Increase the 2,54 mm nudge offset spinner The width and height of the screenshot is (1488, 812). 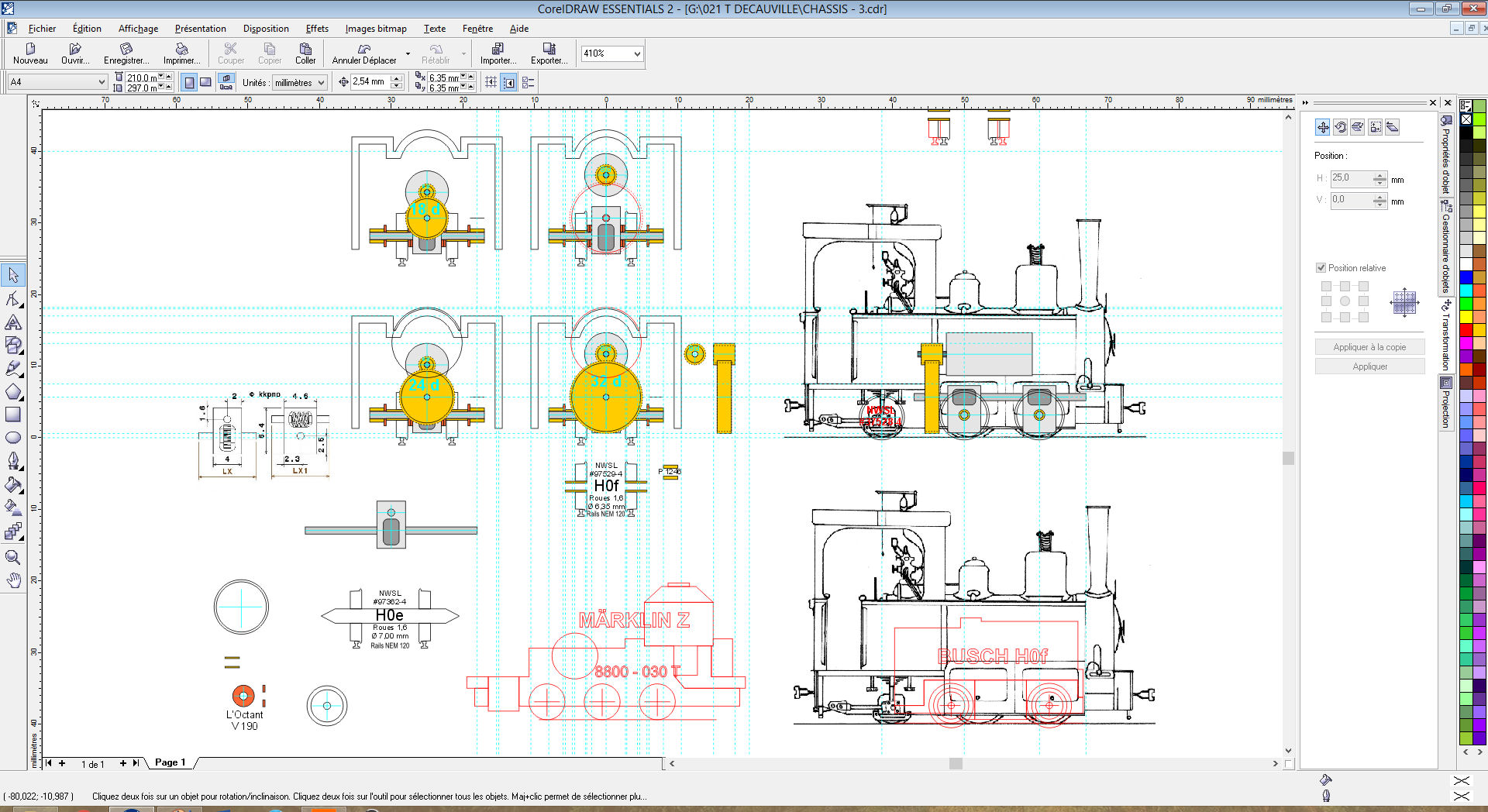click(x=397, y=78)
